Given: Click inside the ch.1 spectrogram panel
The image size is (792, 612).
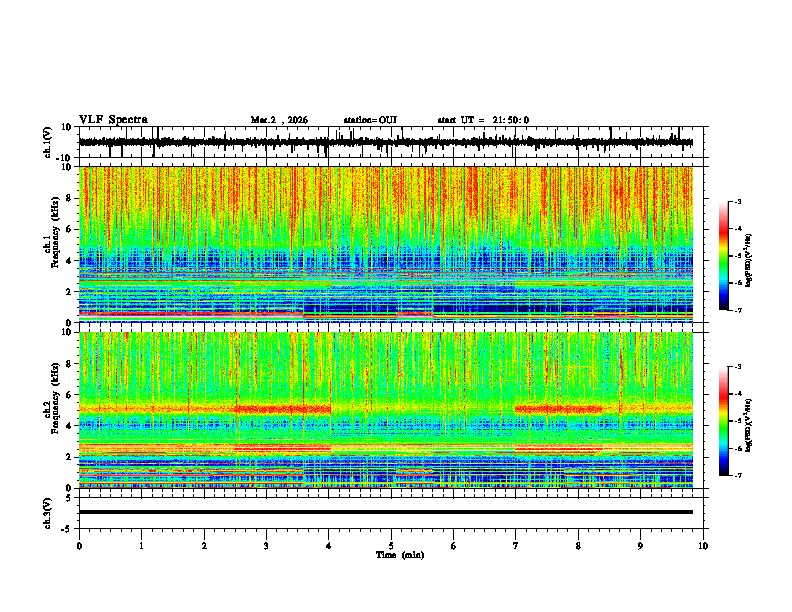Looking at the screenshot, I should pos(385,244).
